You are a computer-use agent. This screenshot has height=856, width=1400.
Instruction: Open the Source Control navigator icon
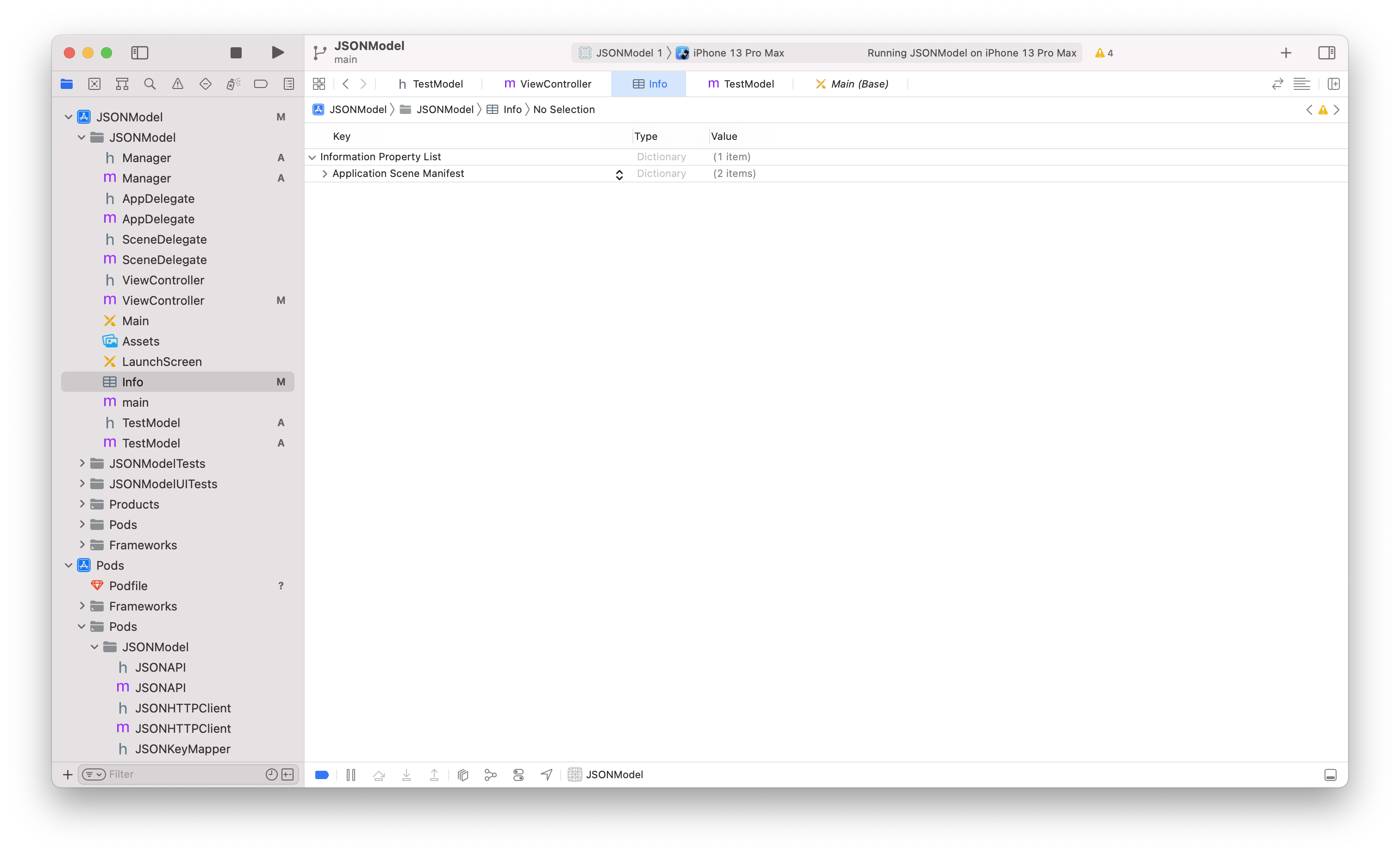click(94, 84)
